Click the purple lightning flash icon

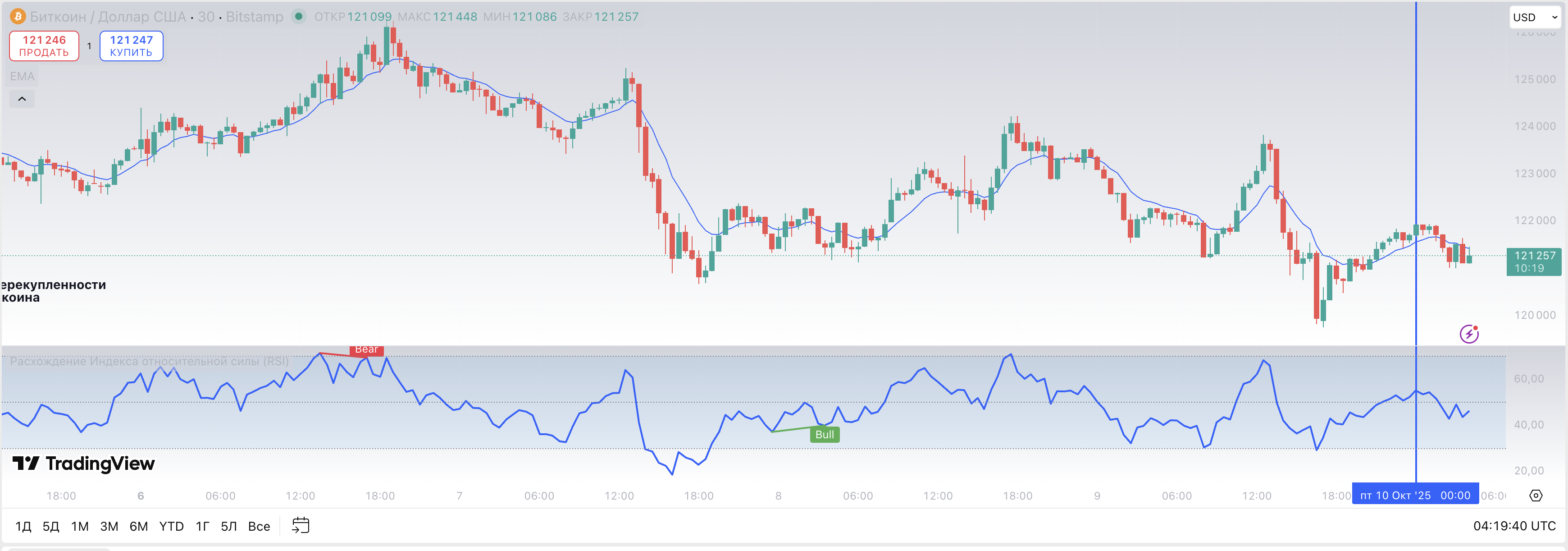coord(1469,334)
